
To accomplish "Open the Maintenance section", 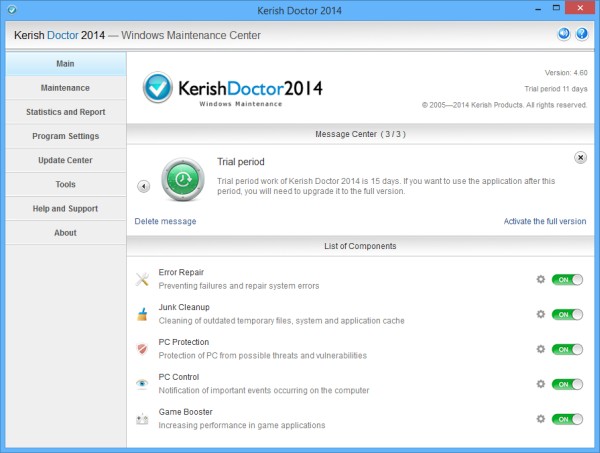I will click(x=66, y=88).
